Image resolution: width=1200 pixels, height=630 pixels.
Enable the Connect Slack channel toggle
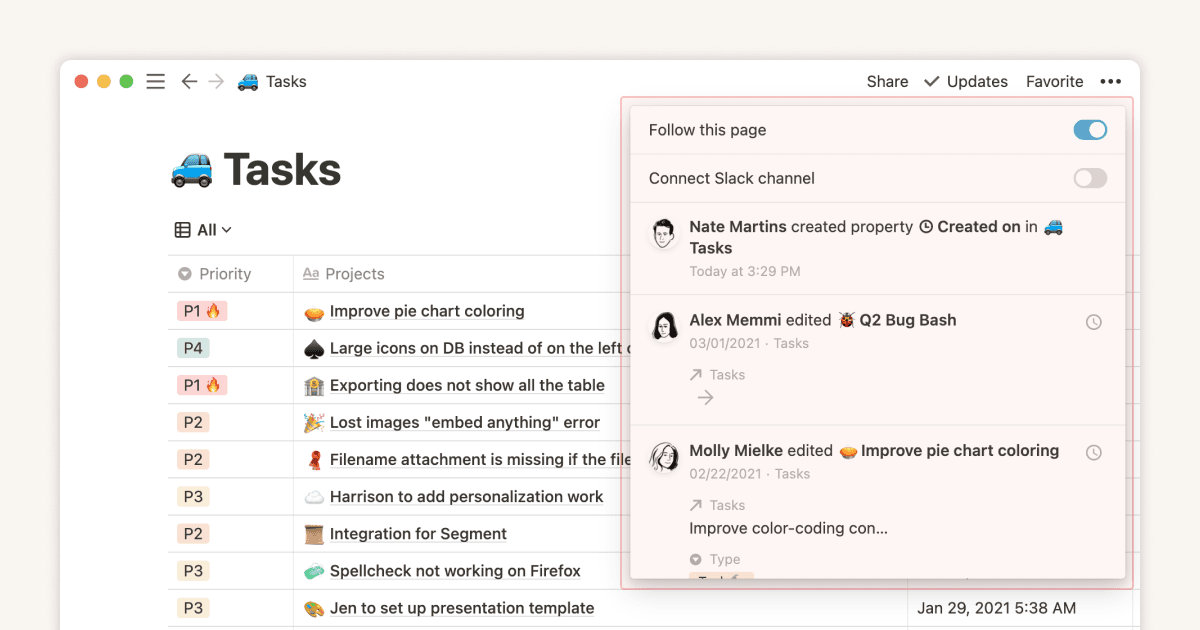click(1090, 178)
